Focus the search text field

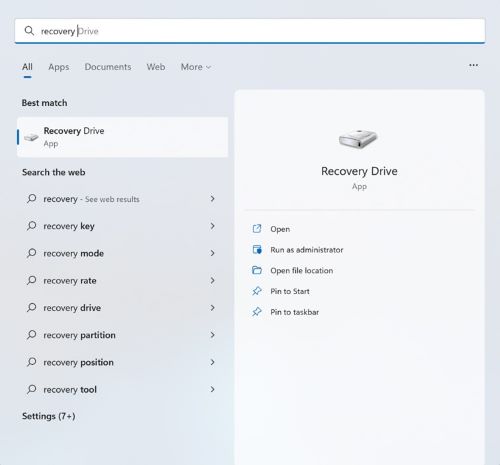(250, 31)
